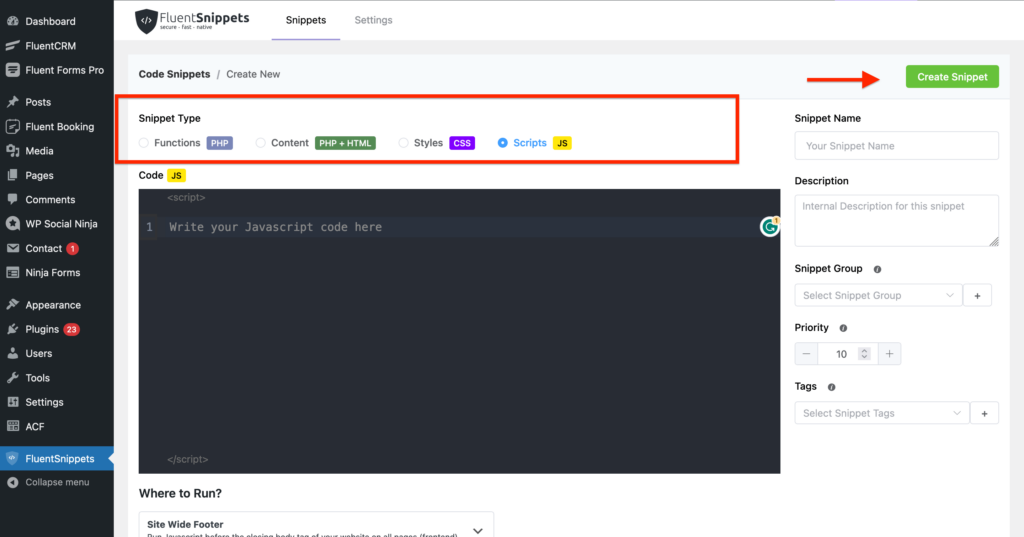Click the Create Snippet button

pos(952,76)
